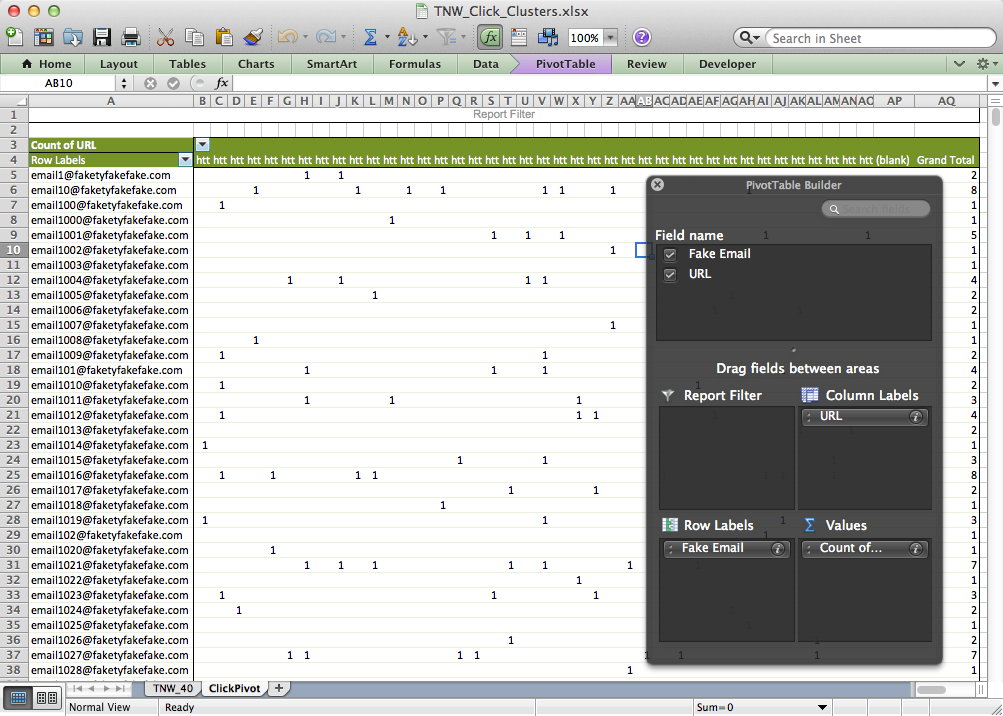This screenshot has height=716, width=1003.
Task: Click the info icon on Count of field
Action: pos(915,549)
